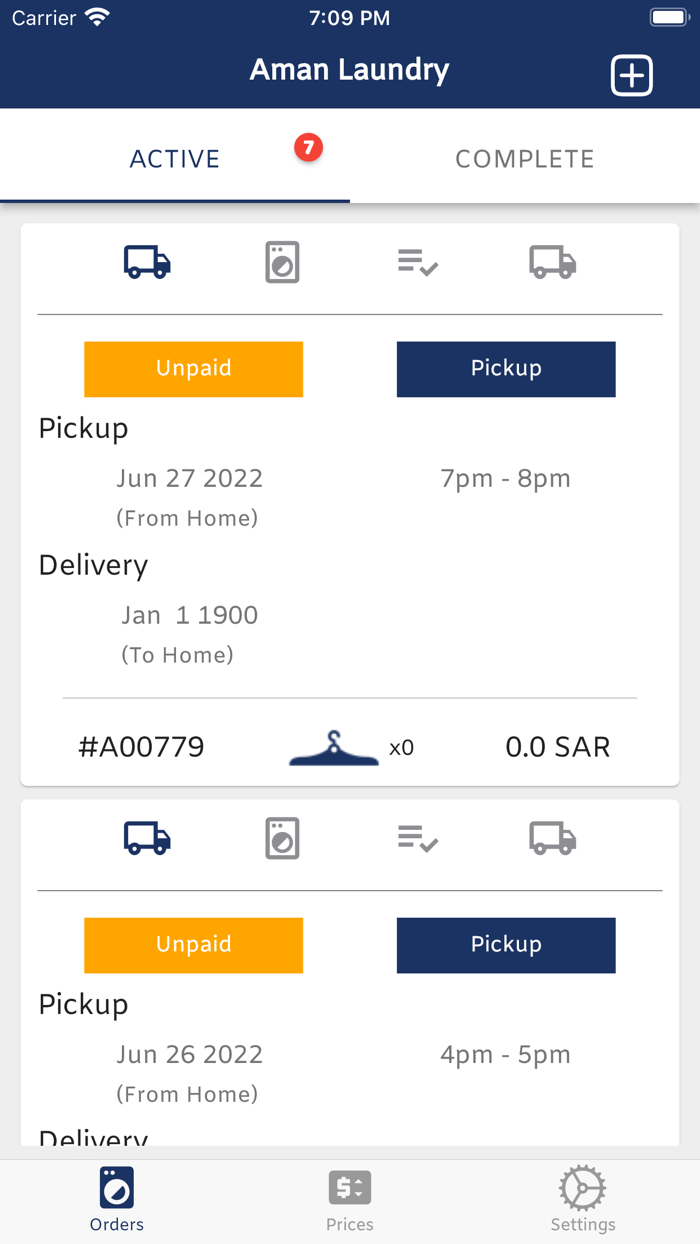Image resolution: width=700 pixels, height=1244 pixels.
Task: Tap second order's washing machine stage icon
Action: click(x=282, y=838)
